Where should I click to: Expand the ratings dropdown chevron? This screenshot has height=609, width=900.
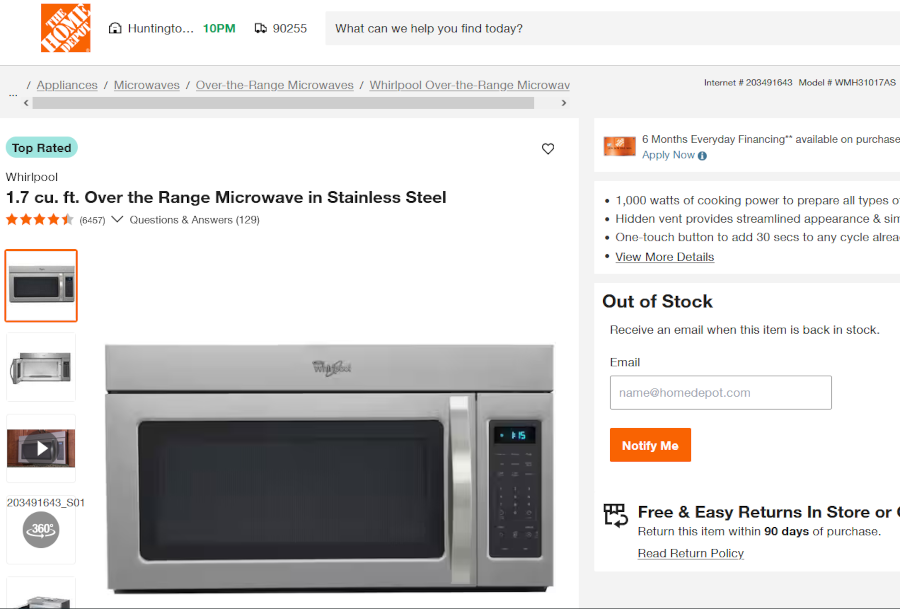(x=117, y=219)
